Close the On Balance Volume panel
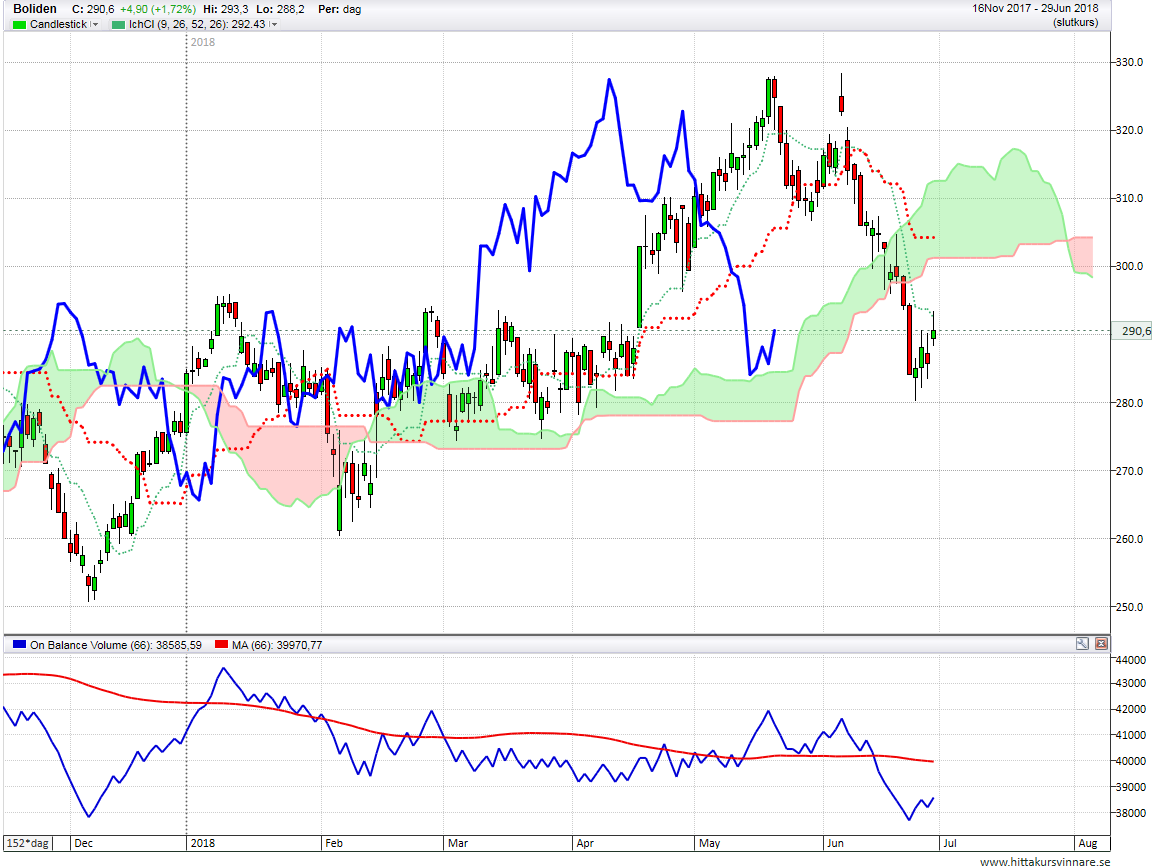Image resolution: width=1155 pixels, height=867 pixels. tap(1101, 644)
